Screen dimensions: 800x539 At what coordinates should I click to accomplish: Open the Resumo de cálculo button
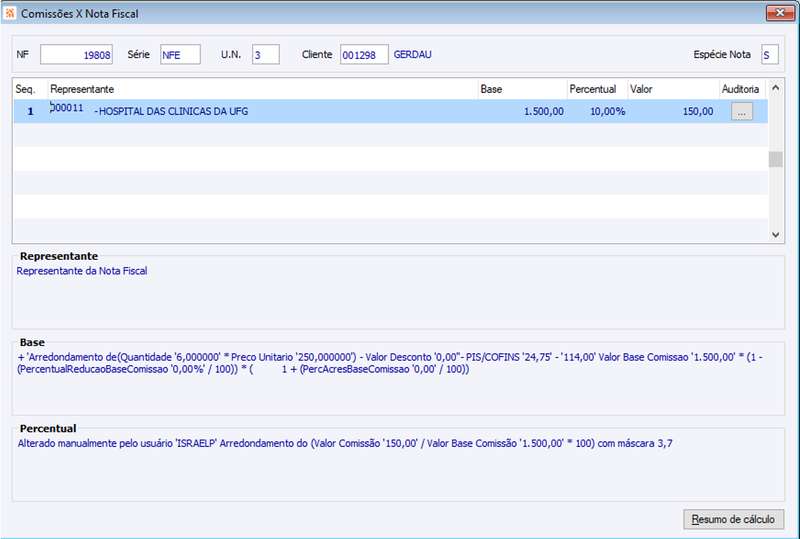click(733, 519)
